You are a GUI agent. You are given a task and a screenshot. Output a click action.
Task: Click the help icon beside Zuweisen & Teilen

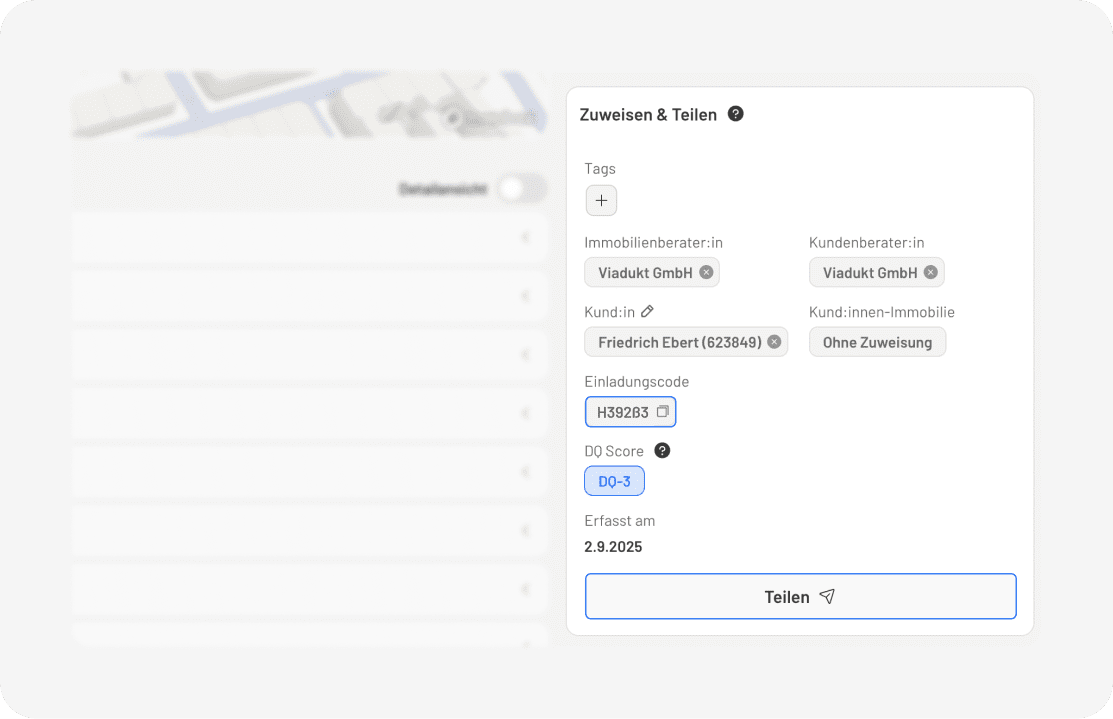[x=736, y=114]
